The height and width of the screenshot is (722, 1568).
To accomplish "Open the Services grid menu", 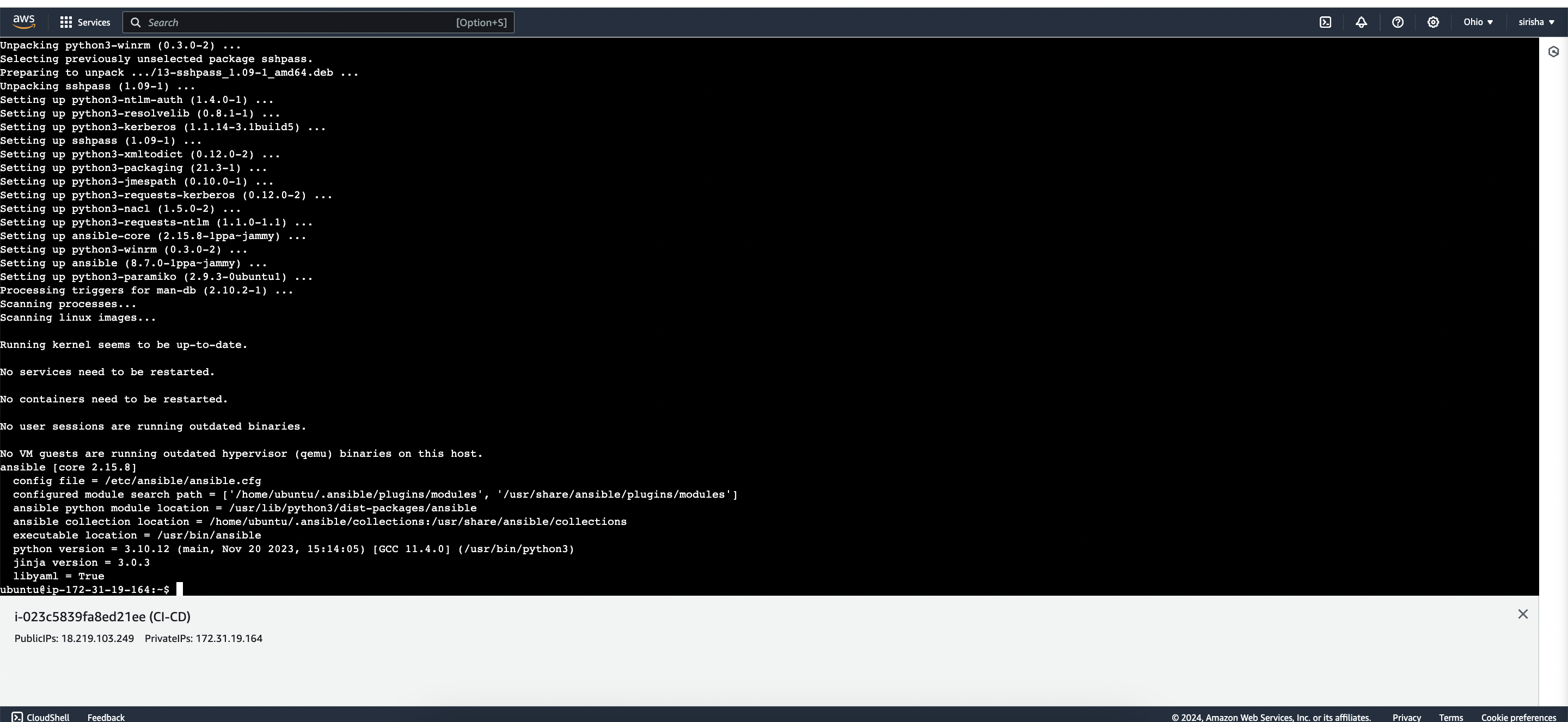I will [66, 22].
